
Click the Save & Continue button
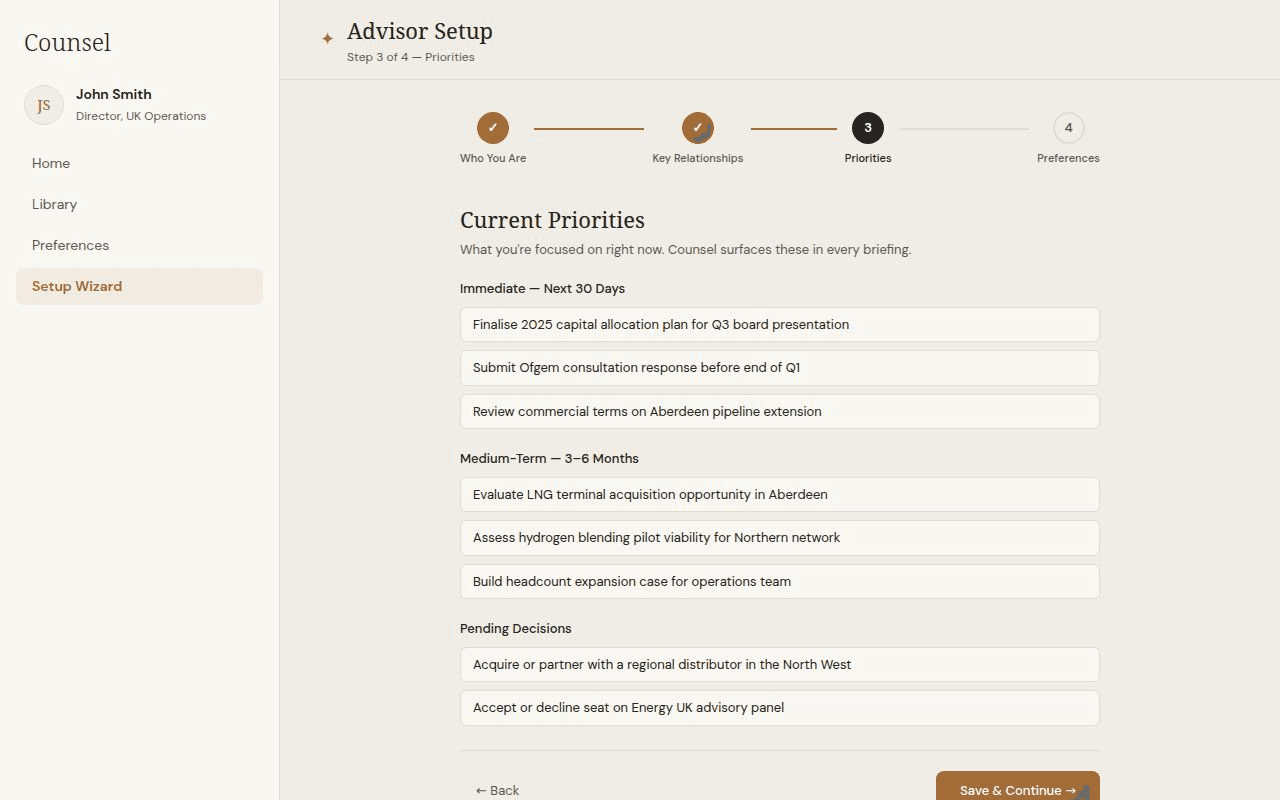pyautogui.click(x=1018, y=788)
